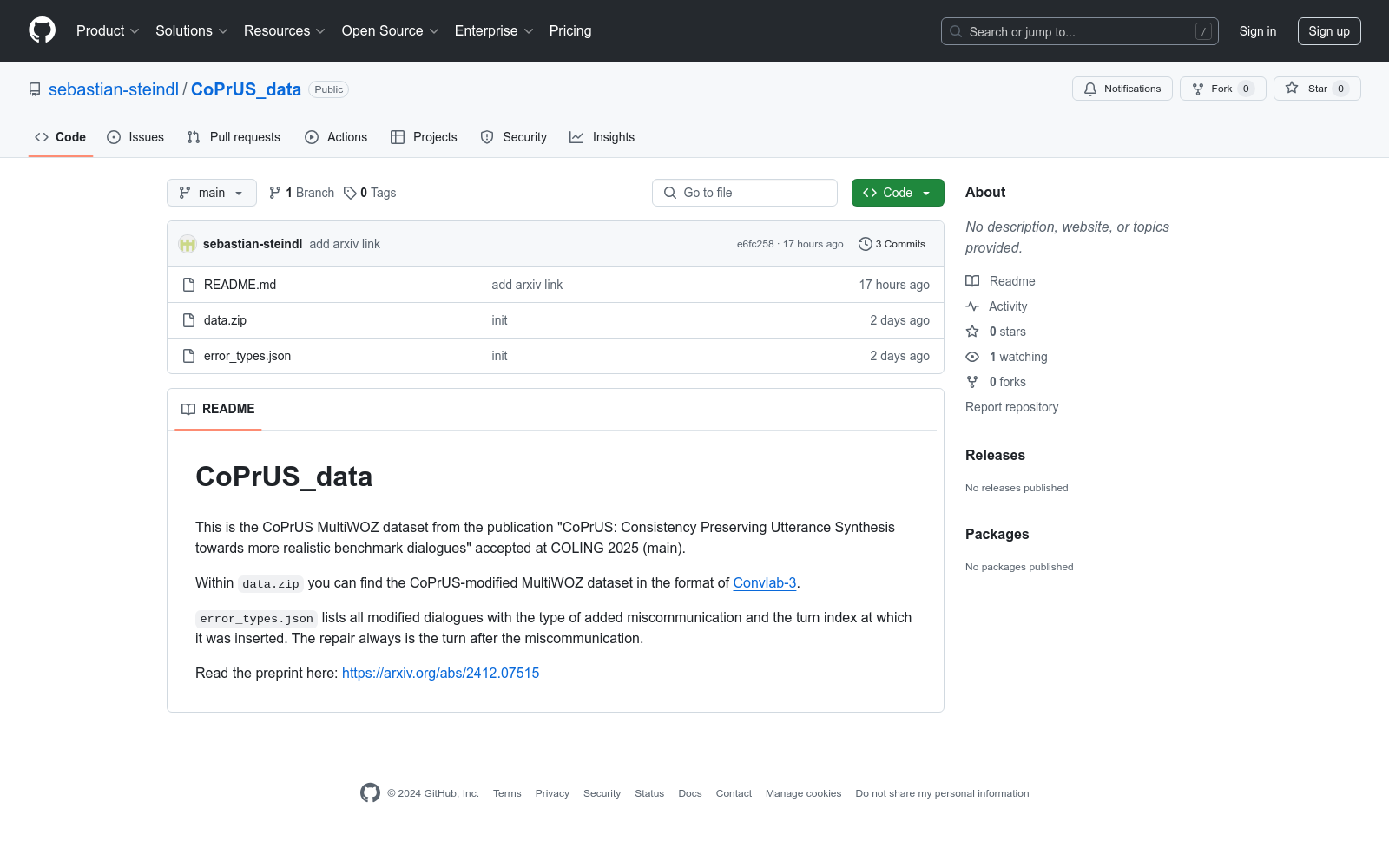Screen dimensions: 1389x868
Task: Follow the Convlab-3 link
Action: (x=765, y=582)
